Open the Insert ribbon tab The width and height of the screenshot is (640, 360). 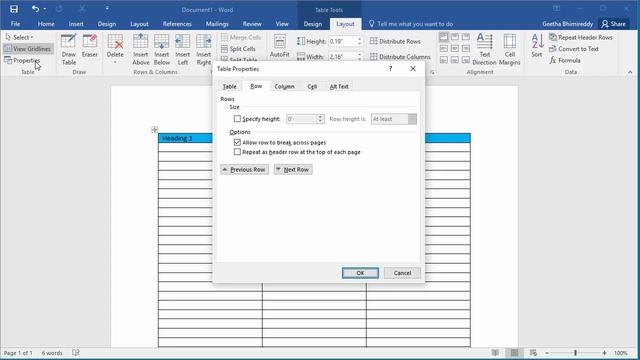76,24
